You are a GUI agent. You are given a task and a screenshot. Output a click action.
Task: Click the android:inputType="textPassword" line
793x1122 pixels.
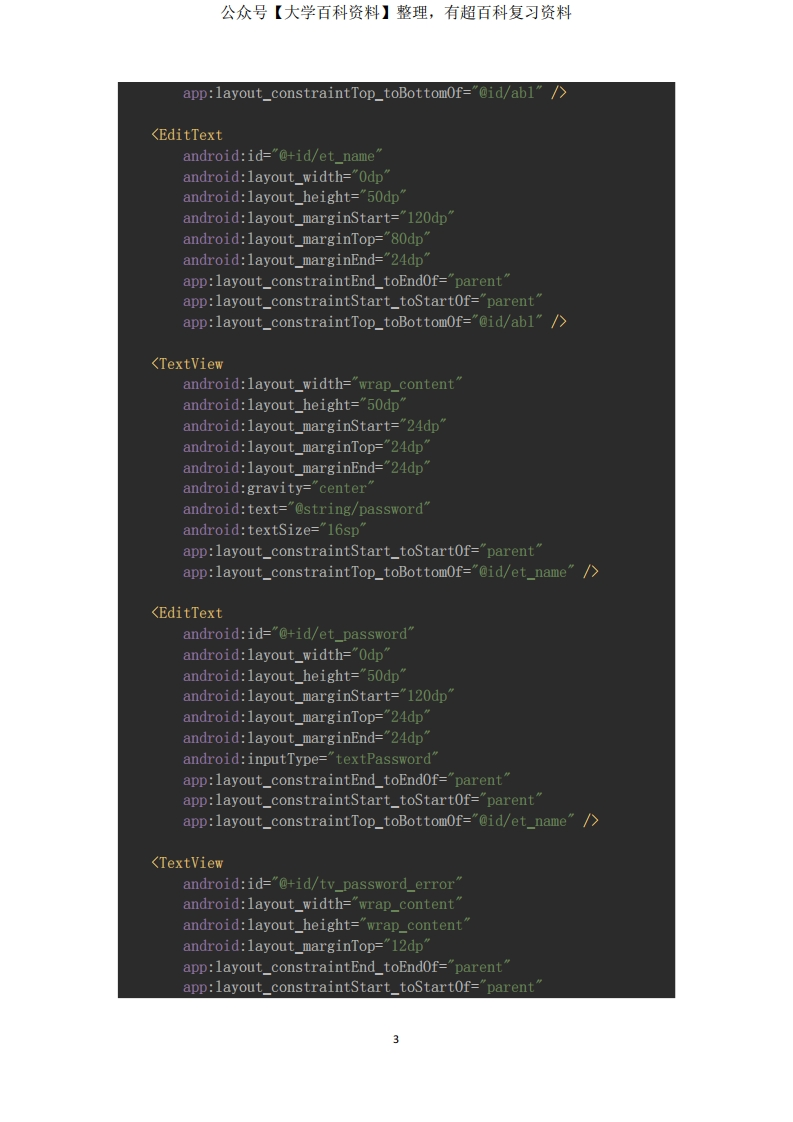pyautogui.click(x=311, y=758)
